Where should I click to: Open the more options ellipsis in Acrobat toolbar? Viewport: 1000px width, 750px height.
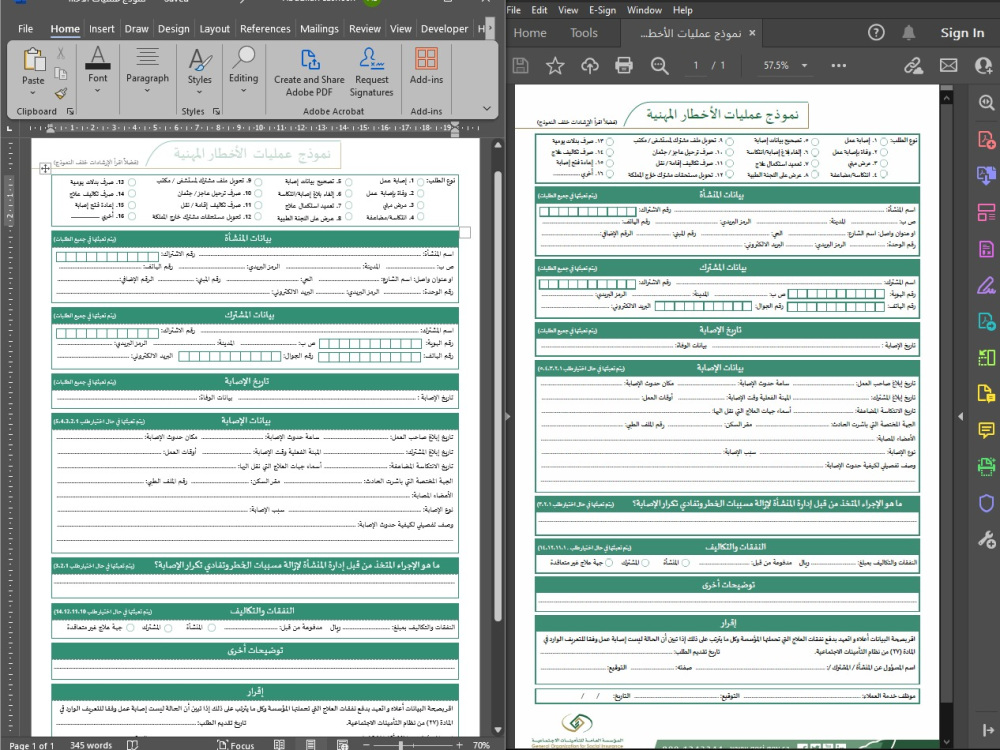pos(839,65)
